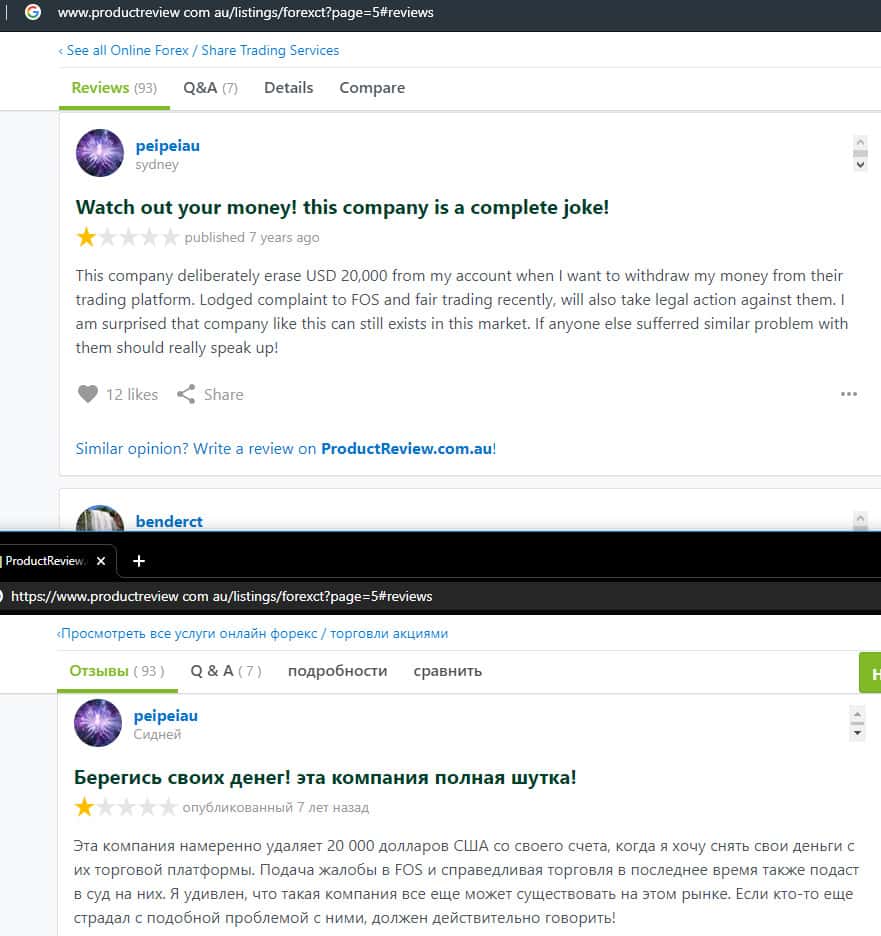
Task: Click the '12 likes' text
Action: pos(132,395)
